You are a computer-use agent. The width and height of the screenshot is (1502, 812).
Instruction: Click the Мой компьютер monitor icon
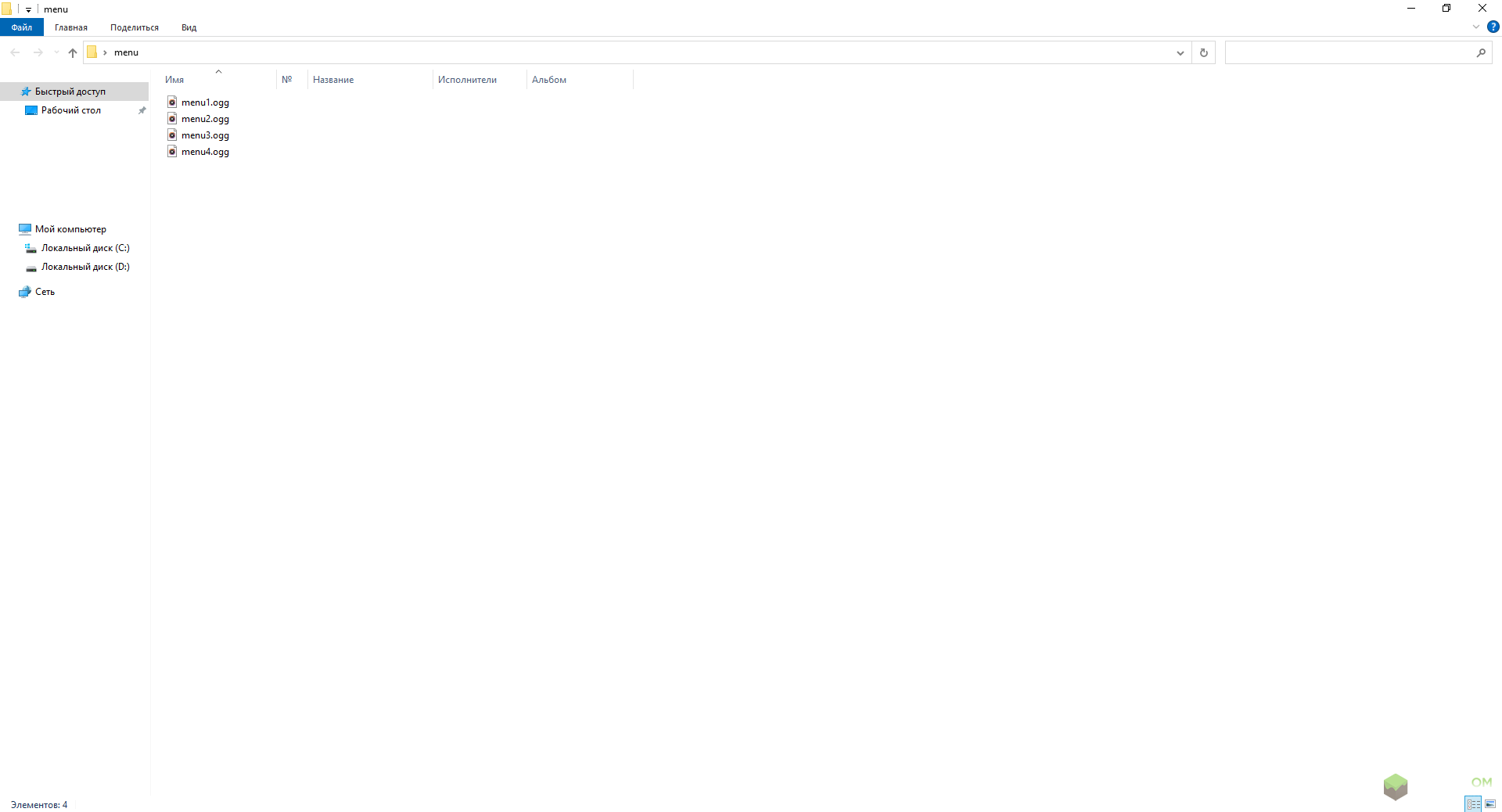click(x=25, y=229)
